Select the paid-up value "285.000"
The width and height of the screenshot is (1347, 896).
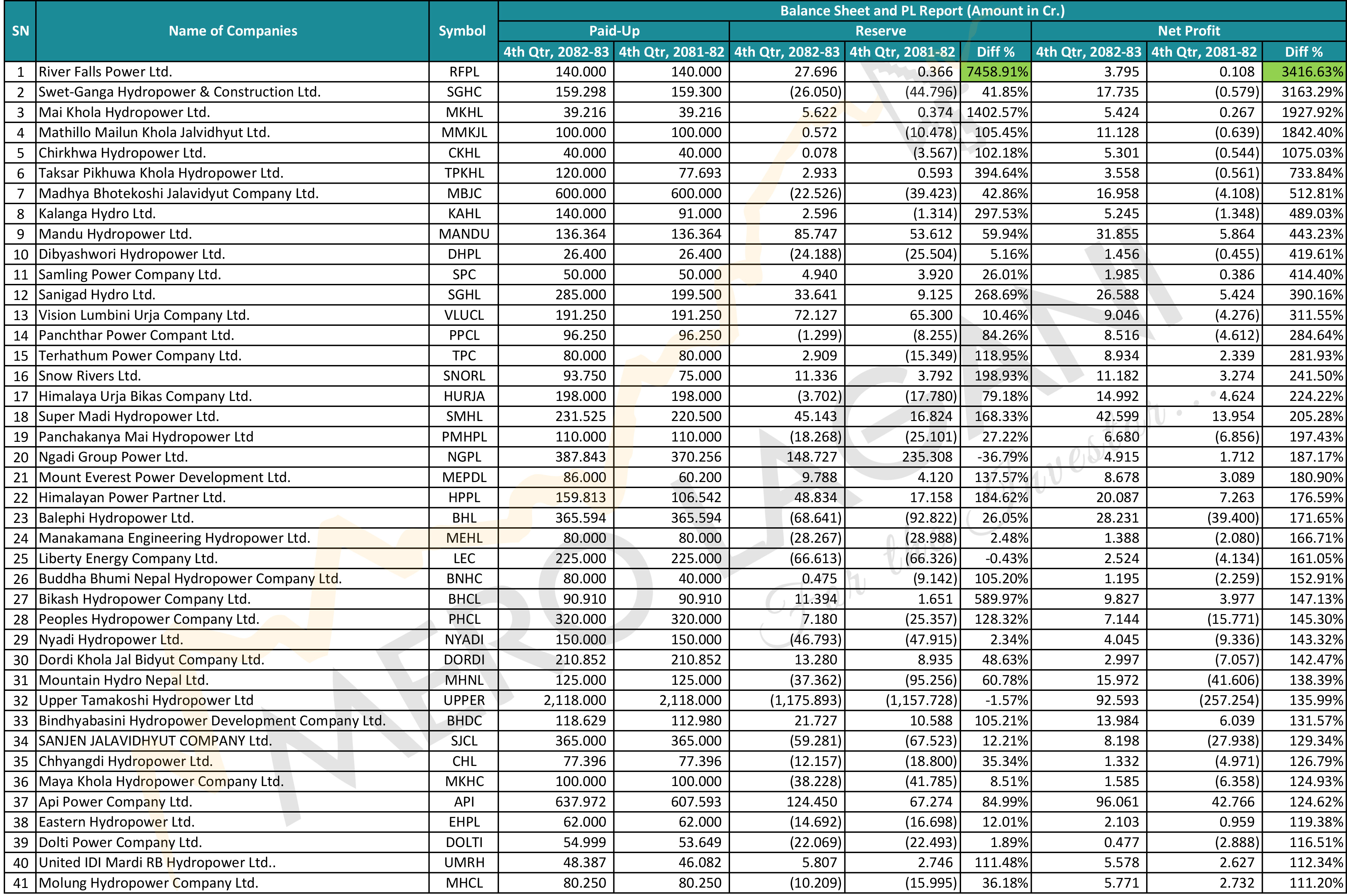coord(581,295)
